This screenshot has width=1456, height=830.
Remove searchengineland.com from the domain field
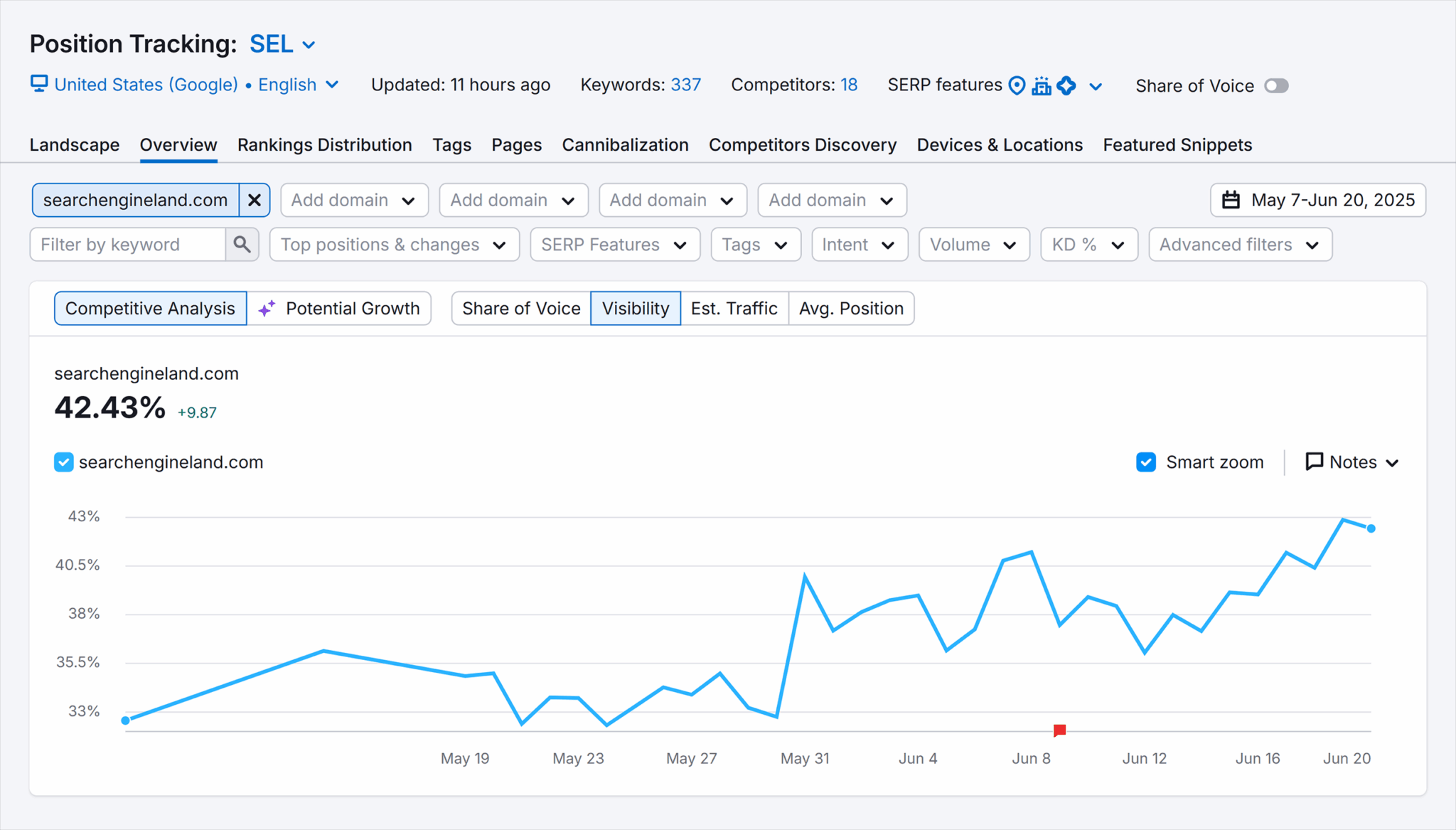click(x=254, y=200)
